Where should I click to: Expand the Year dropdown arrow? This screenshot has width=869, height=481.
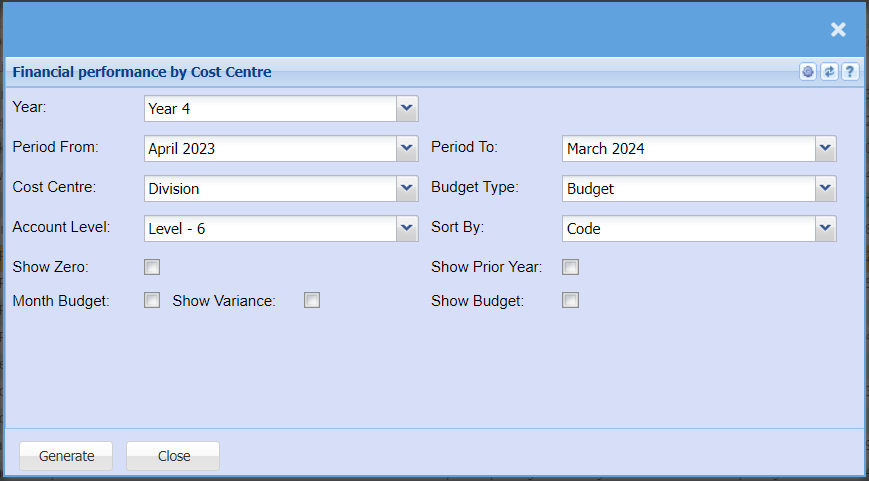point(407,108)
